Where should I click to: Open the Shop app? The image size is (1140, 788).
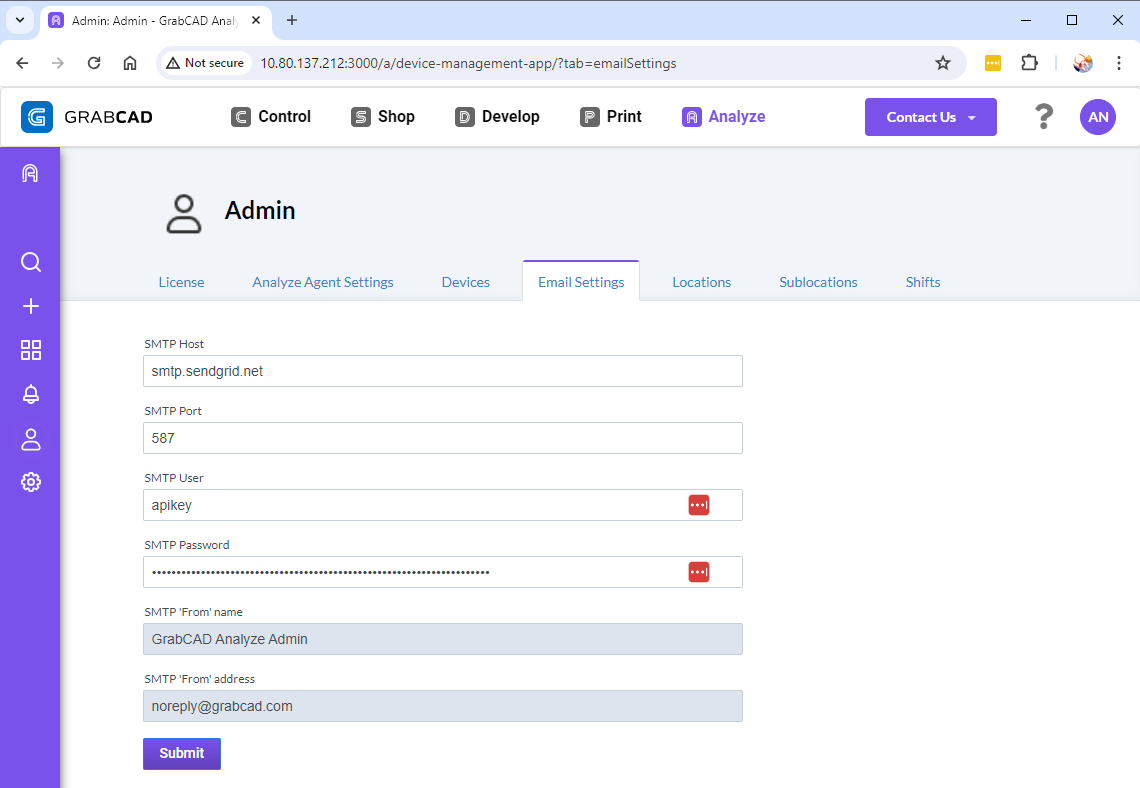(x=382, y=116)
